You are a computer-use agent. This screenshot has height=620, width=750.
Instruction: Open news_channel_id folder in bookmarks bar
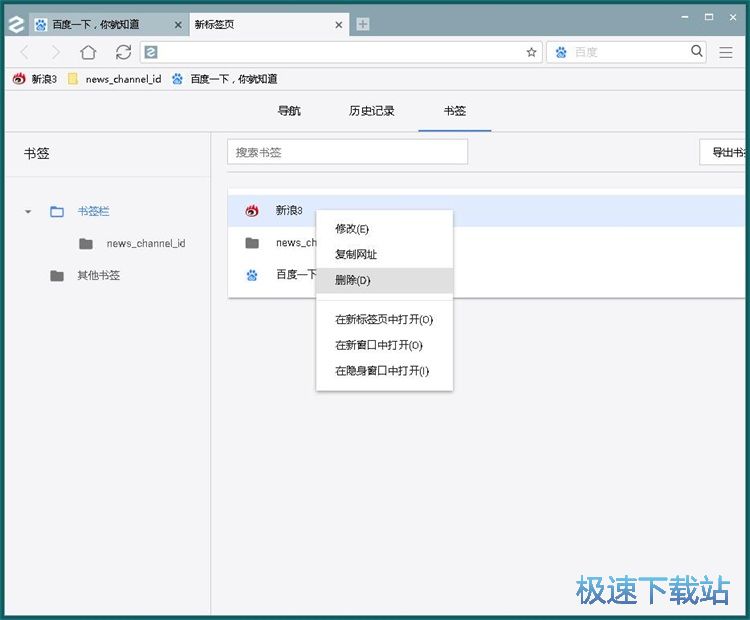coord(114,79)
